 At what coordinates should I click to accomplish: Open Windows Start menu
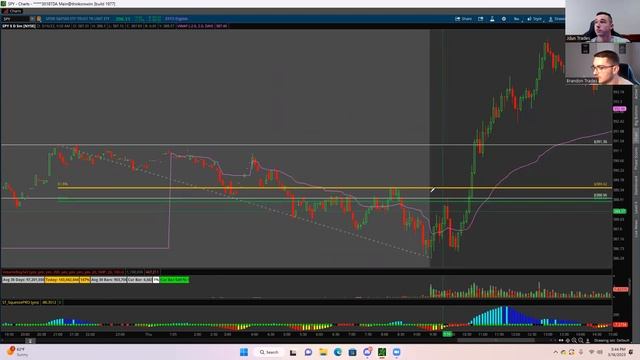point(244,352)
